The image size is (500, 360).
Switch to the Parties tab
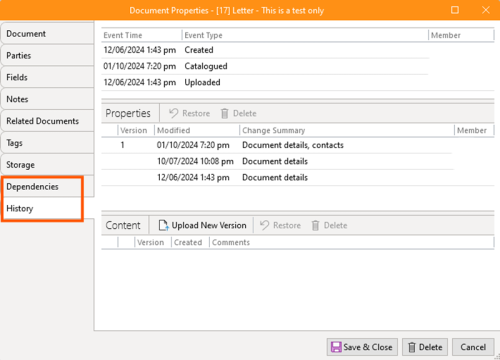tap(47, 55)
